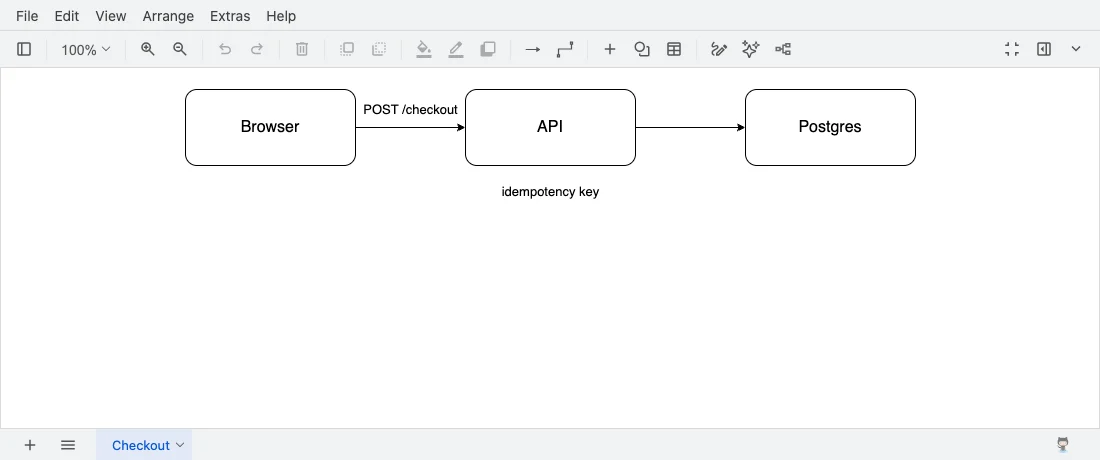
Task: Select the POST /checkout edge label
Action: coord(410,109)
